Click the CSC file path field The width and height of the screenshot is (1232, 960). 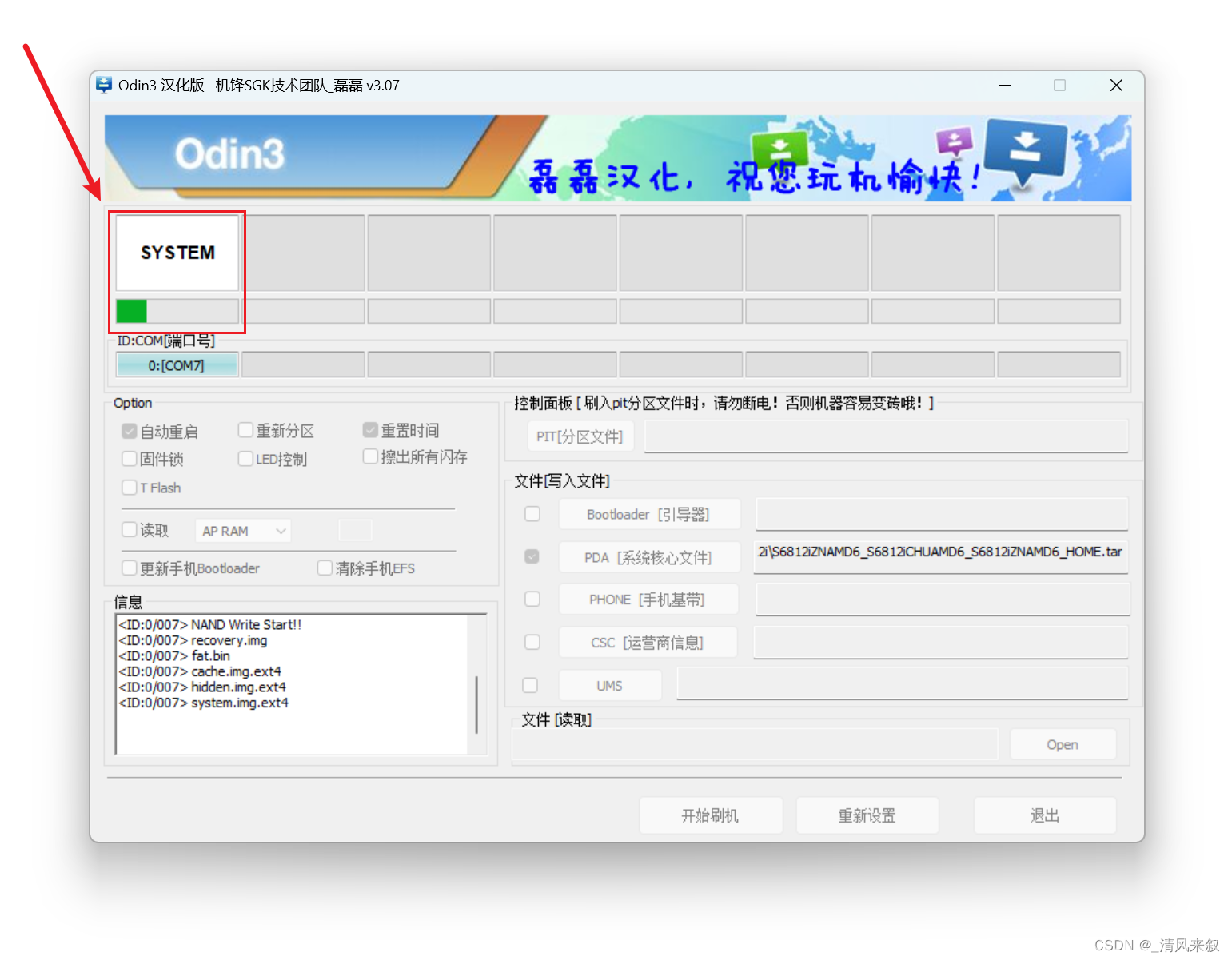pyautogui.click(x=941, y=643)
